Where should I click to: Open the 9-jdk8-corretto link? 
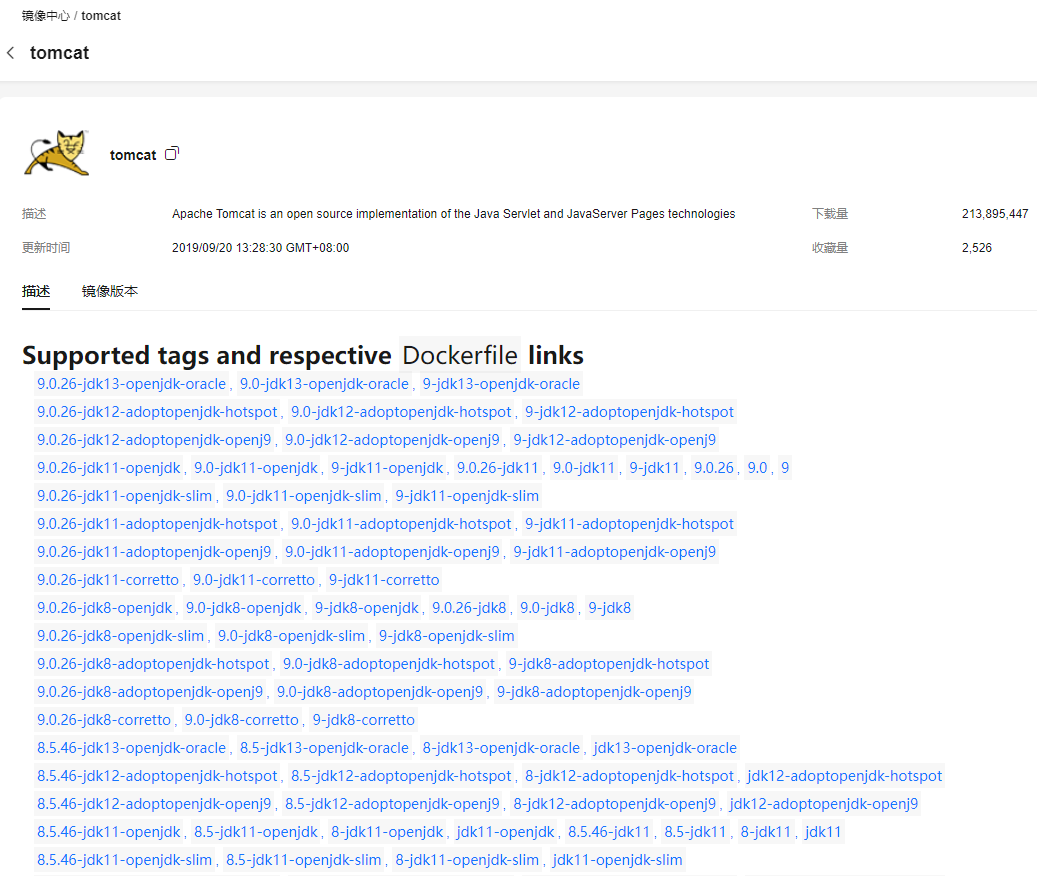[364, 720]
